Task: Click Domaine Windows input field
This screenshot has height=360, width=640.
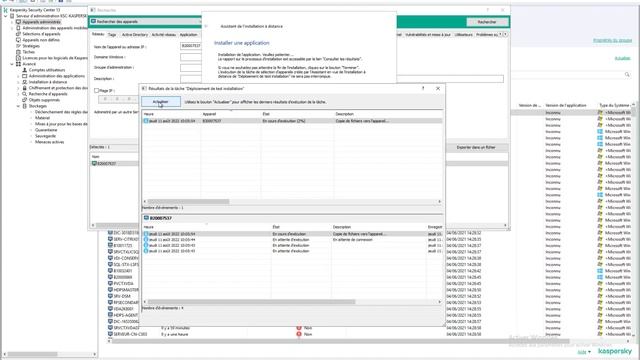Action: (x=191, y=57)
